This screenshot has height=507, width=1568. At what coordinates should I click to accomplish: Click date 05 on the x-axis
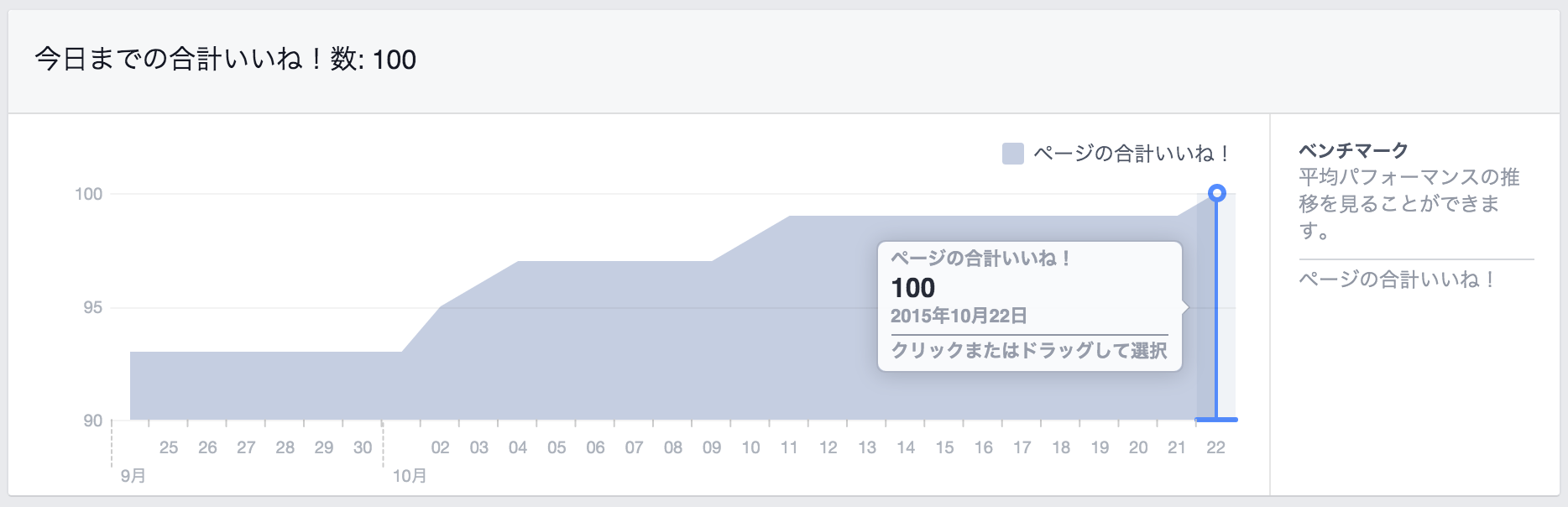coord(557,447)
